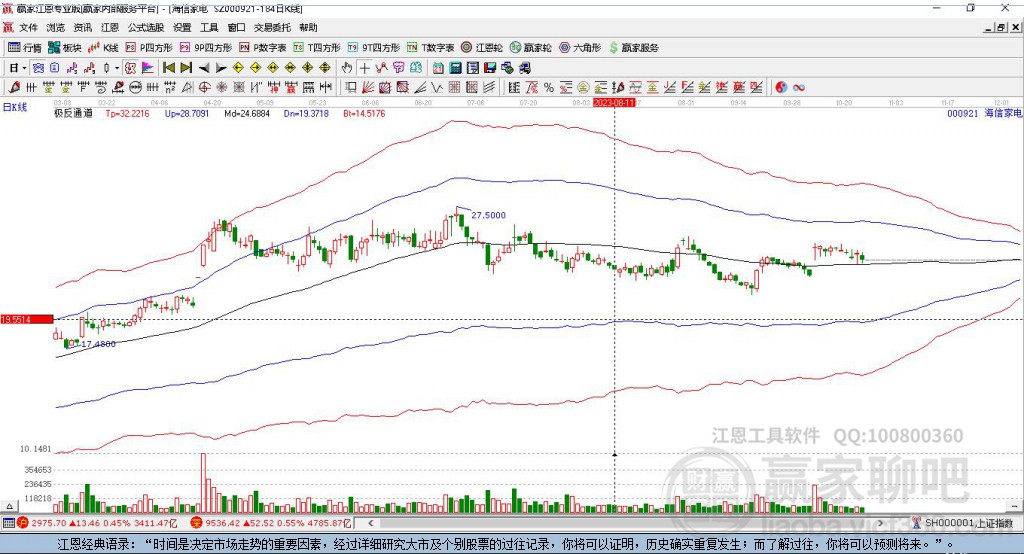Screen dimensions: 1024x554
Task: Expand the candlestick style dropdown arrow
Action: pyautogui.click(x=117, y=68)
